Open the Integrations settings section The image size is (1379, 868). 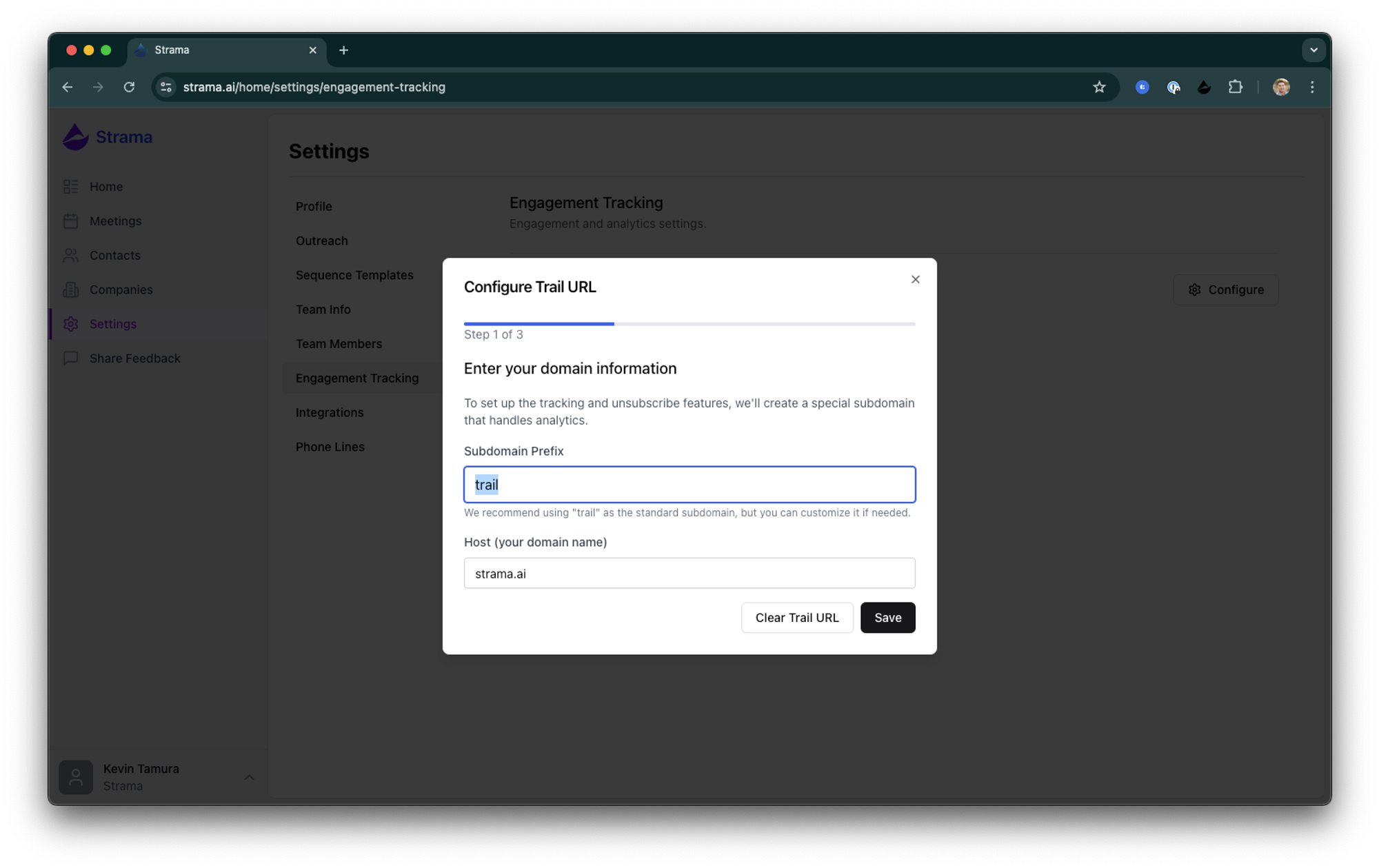329,412
